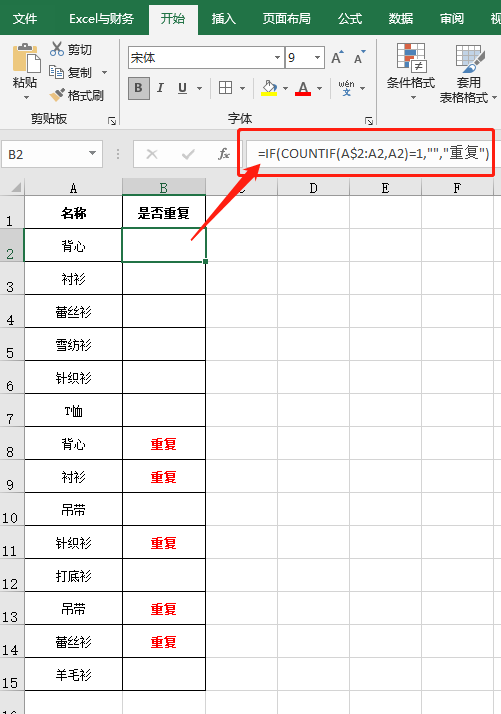The height and width of the screenshot is (714, 501).
Task: Open Conditional Formatting (条件格式)
Action: click(411, 72)
